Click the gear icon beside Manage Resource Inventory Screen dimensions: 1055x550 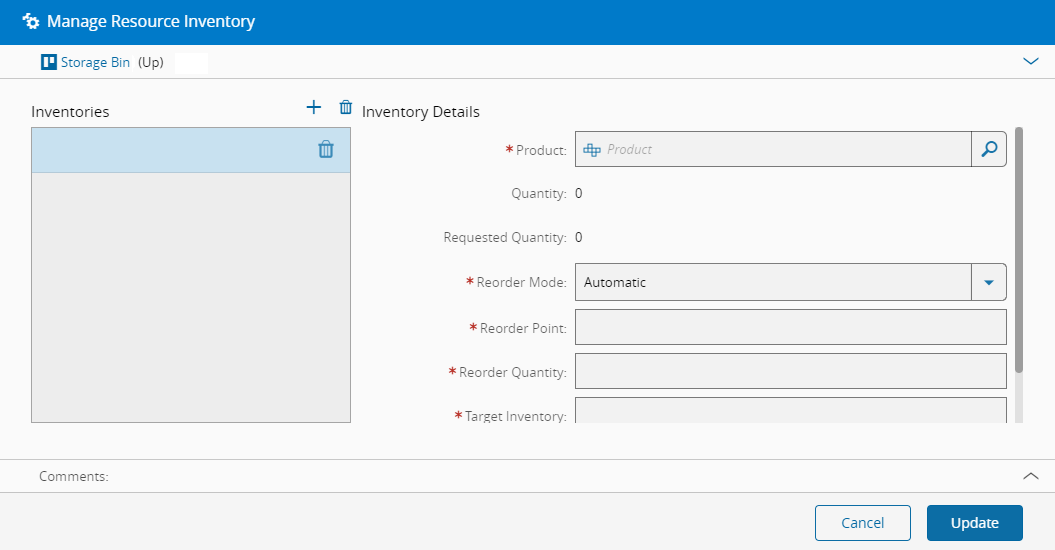pyautogui.click(x=31, y=21)
